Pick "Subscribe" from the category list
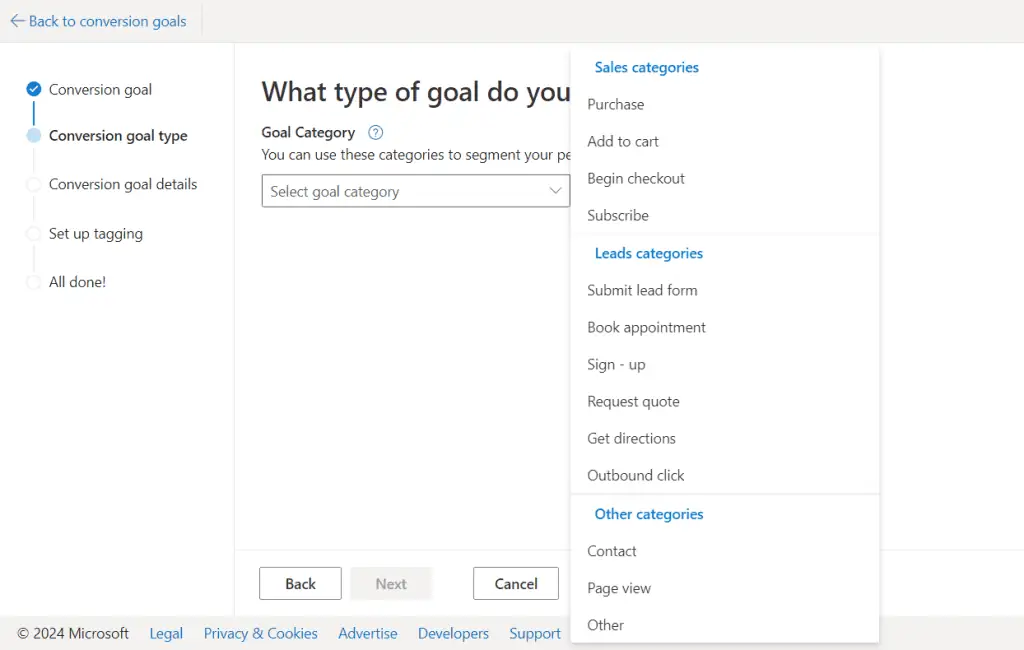This screenshot has width=1024, height=650. click(x=617, y=215)
